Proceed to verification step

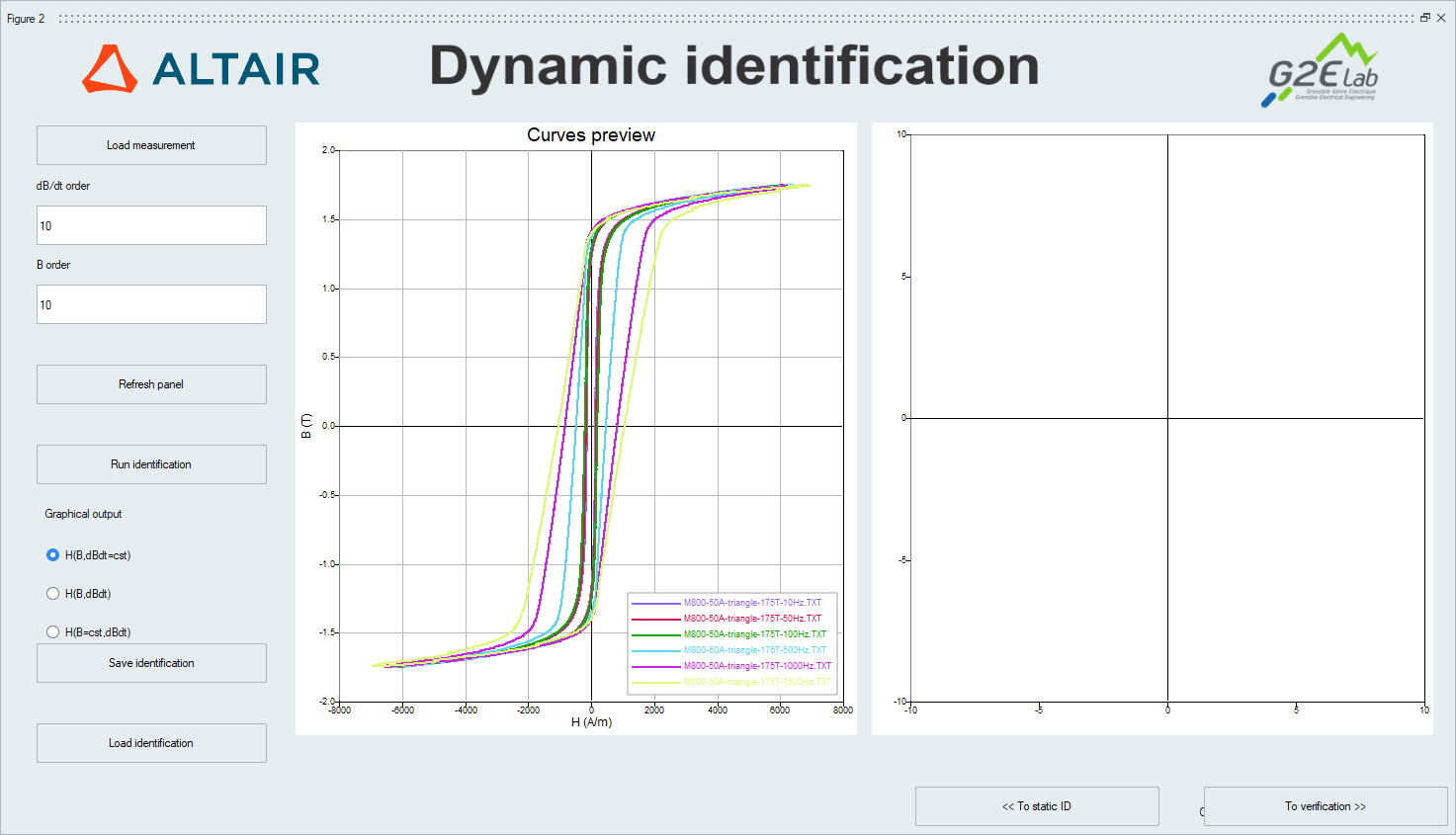[1325, 806]
